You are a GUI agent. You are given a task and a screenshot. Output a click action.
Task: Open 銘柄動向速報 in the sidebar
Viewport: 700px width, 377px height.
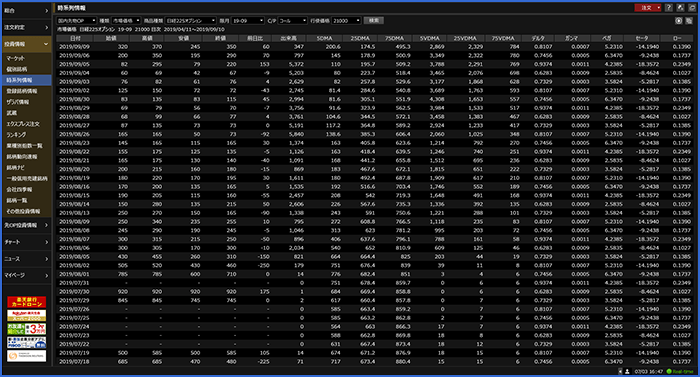click(x=26, y=157)
